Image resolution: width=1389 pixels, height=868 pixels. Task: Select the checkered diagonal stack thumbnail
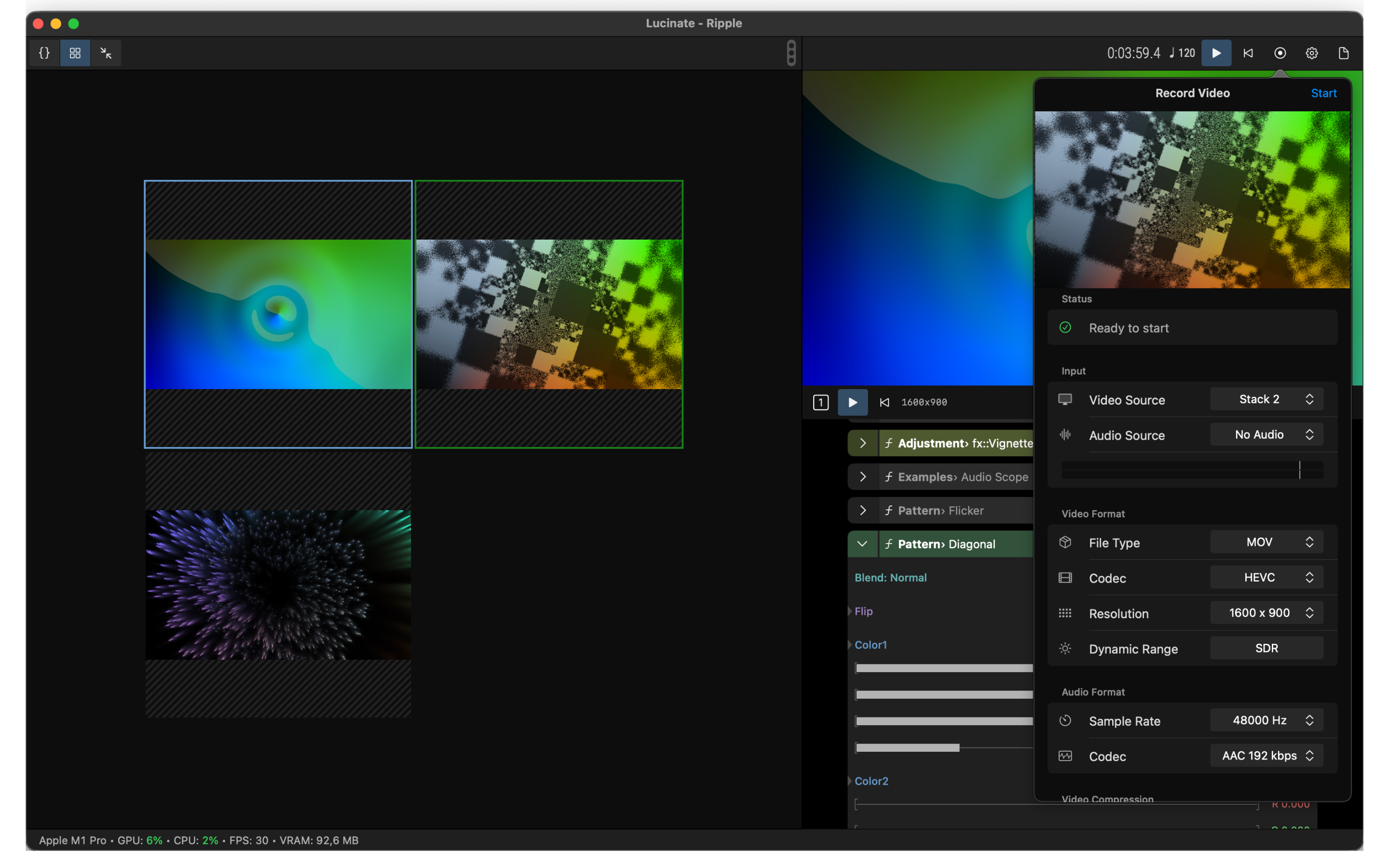click(x=549, y=314)
